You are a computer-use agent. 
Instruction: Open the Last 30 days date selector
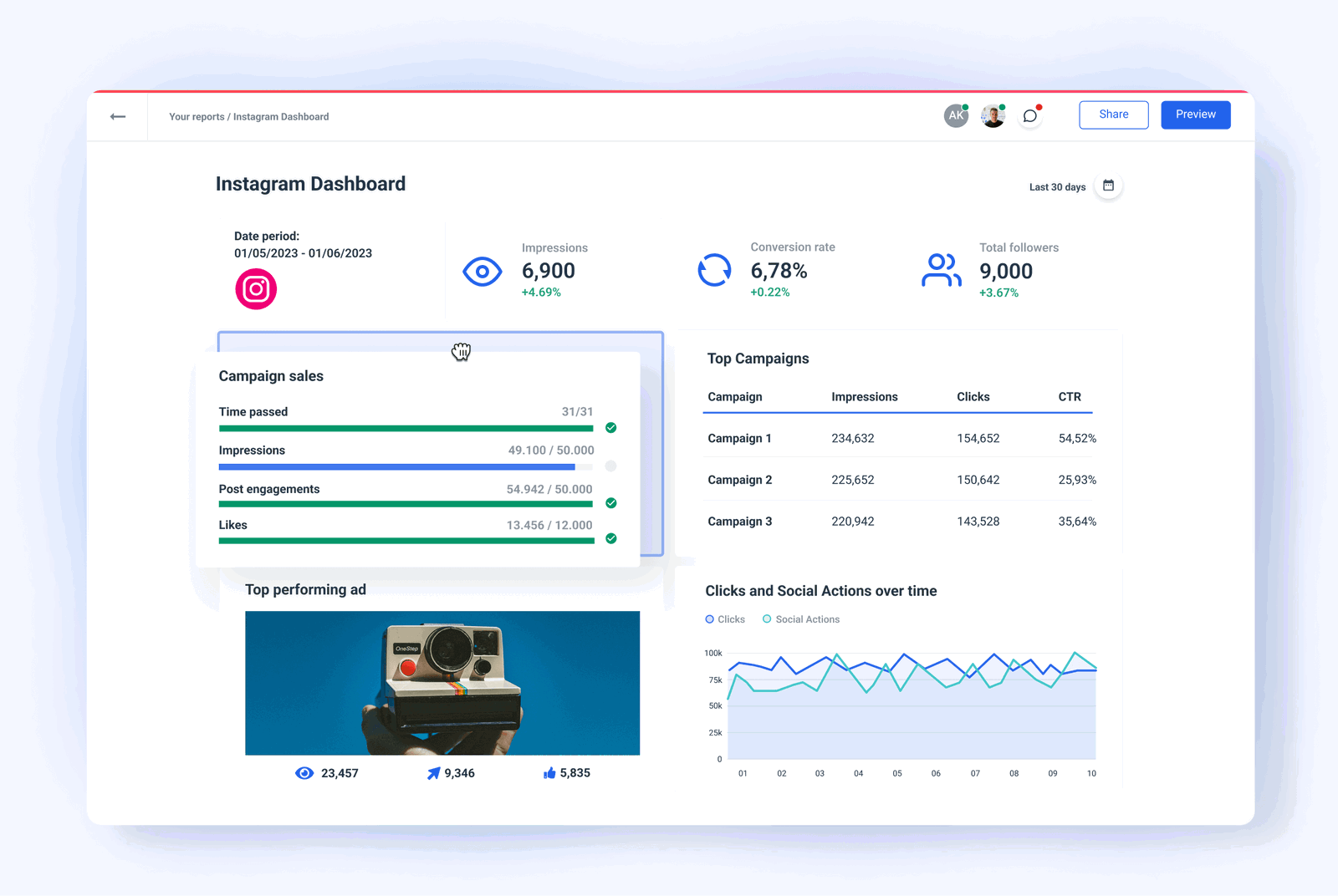pos(1056,186)
